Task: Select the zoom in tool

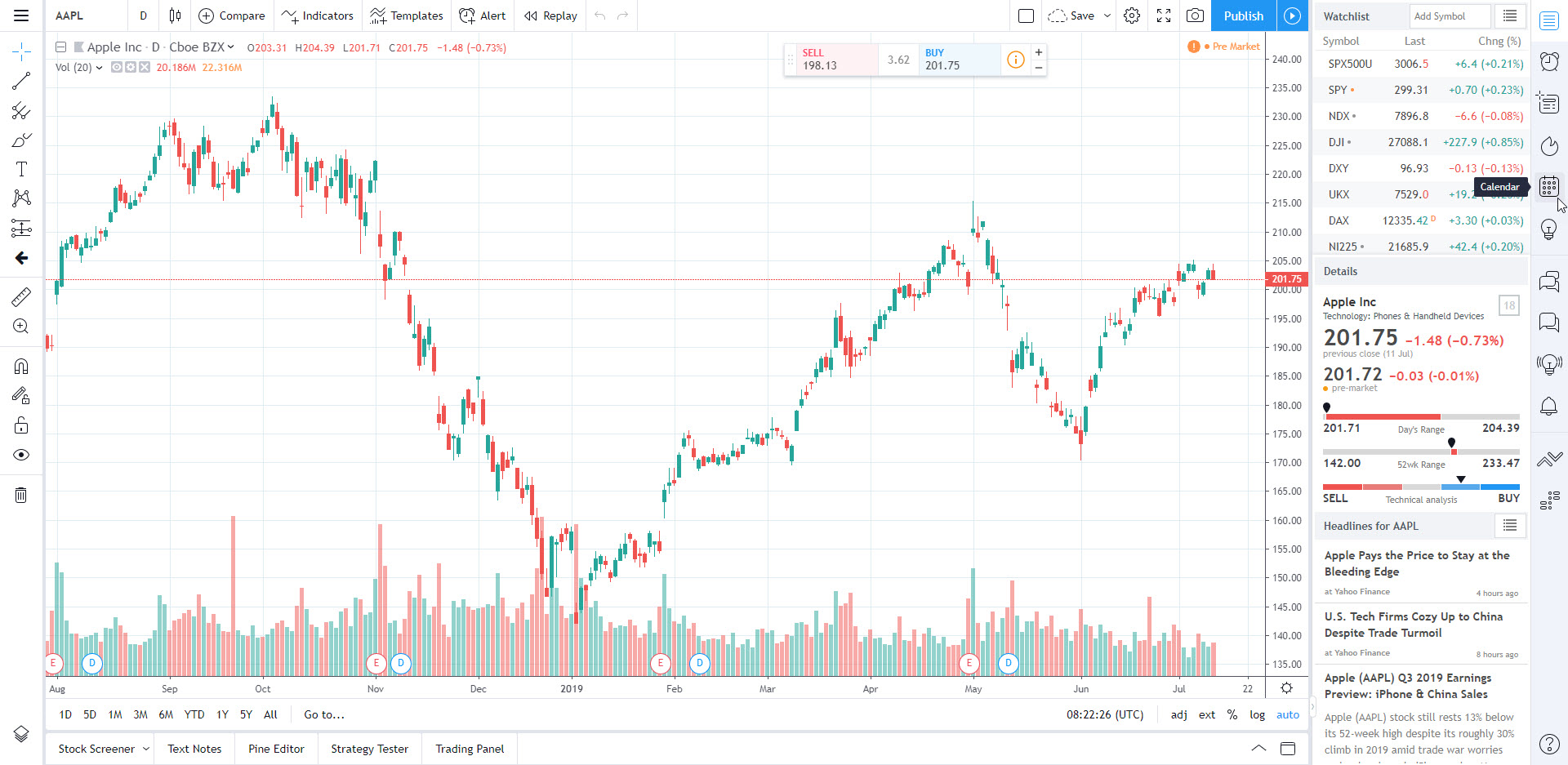Action: click(21, 326)
